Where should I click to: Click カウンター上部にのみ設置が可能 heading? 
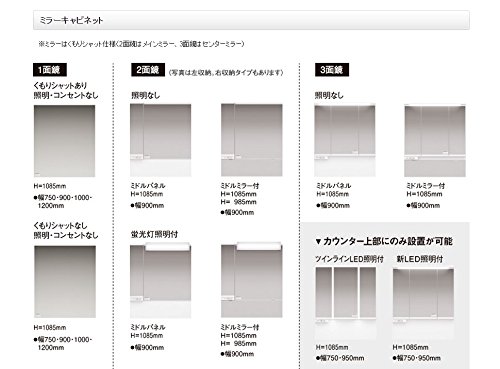tap(384, 241)
